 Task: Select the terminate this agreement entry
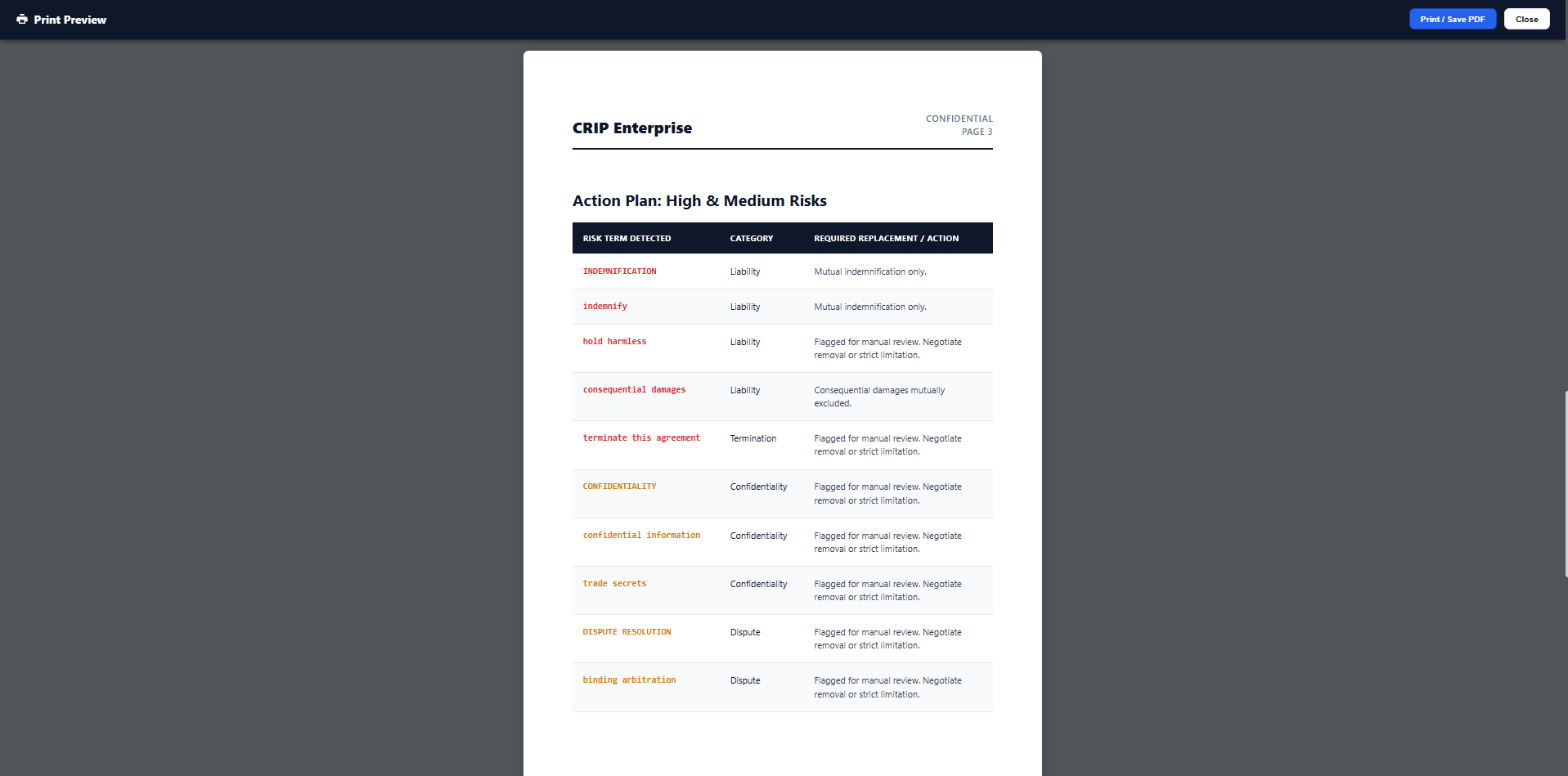640,437
